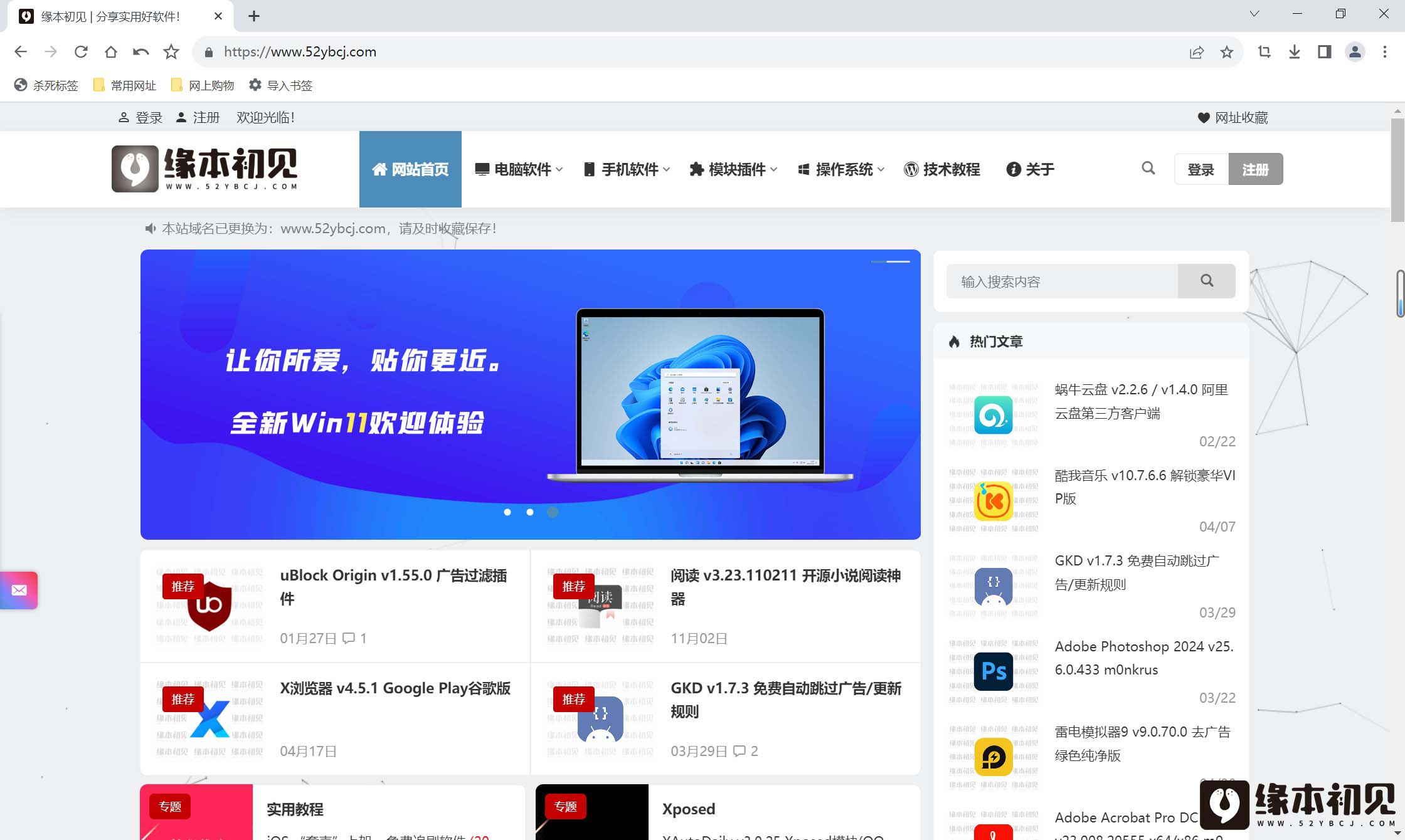Bookmark this page with the address bar star
The width and height of the screenshot is (1405, 840).
pyautogui.click(x=1227, y=52)
